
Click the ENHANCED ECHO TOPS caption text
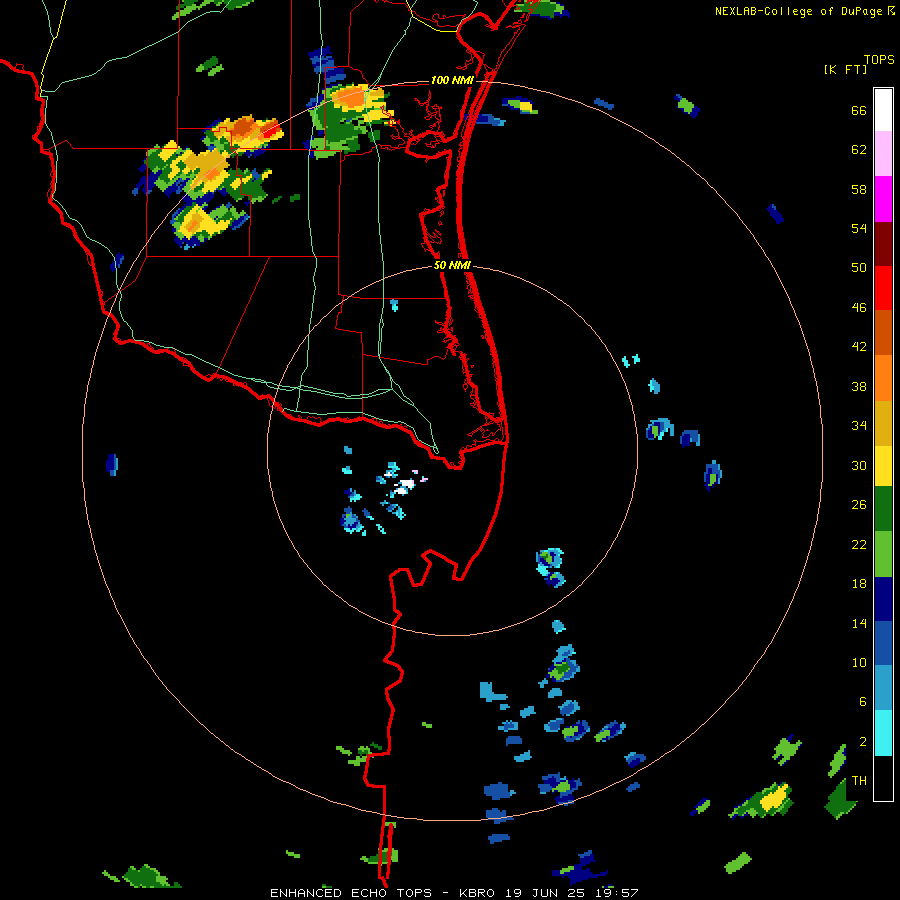tap(351, 893)
